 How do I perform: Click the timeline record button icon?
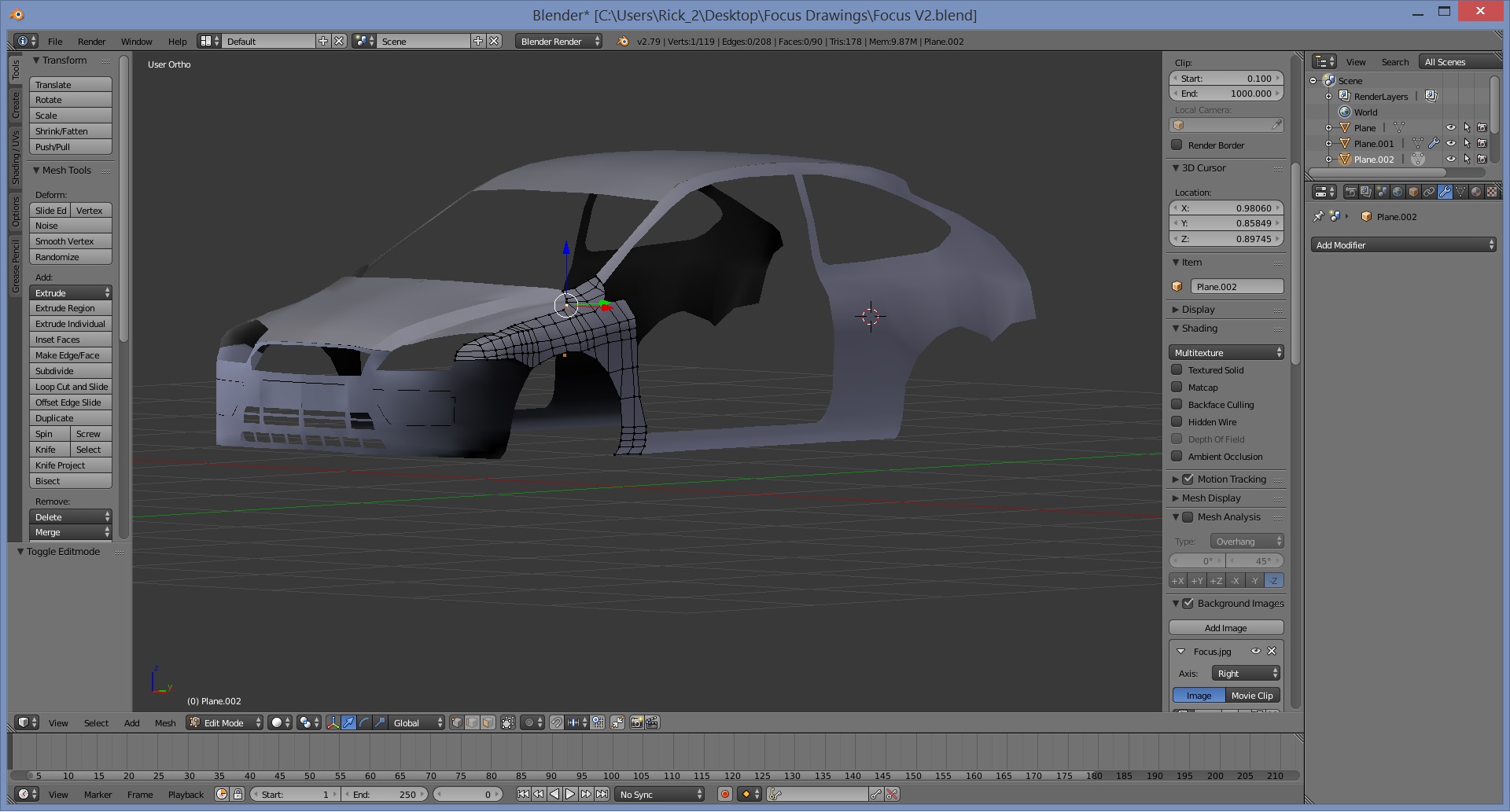[725, 795]
